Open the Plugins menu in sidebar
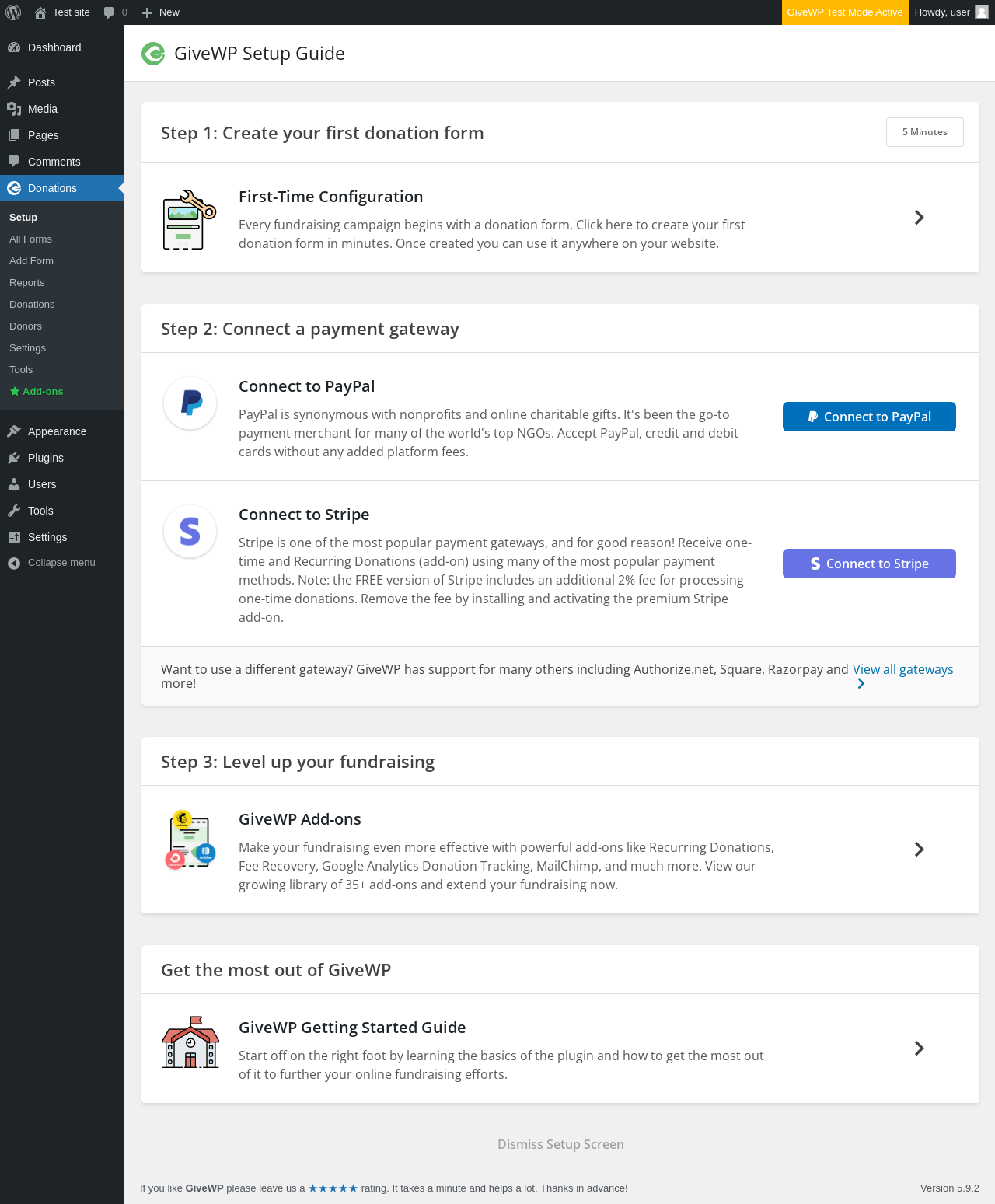 [x=46, y=458]
